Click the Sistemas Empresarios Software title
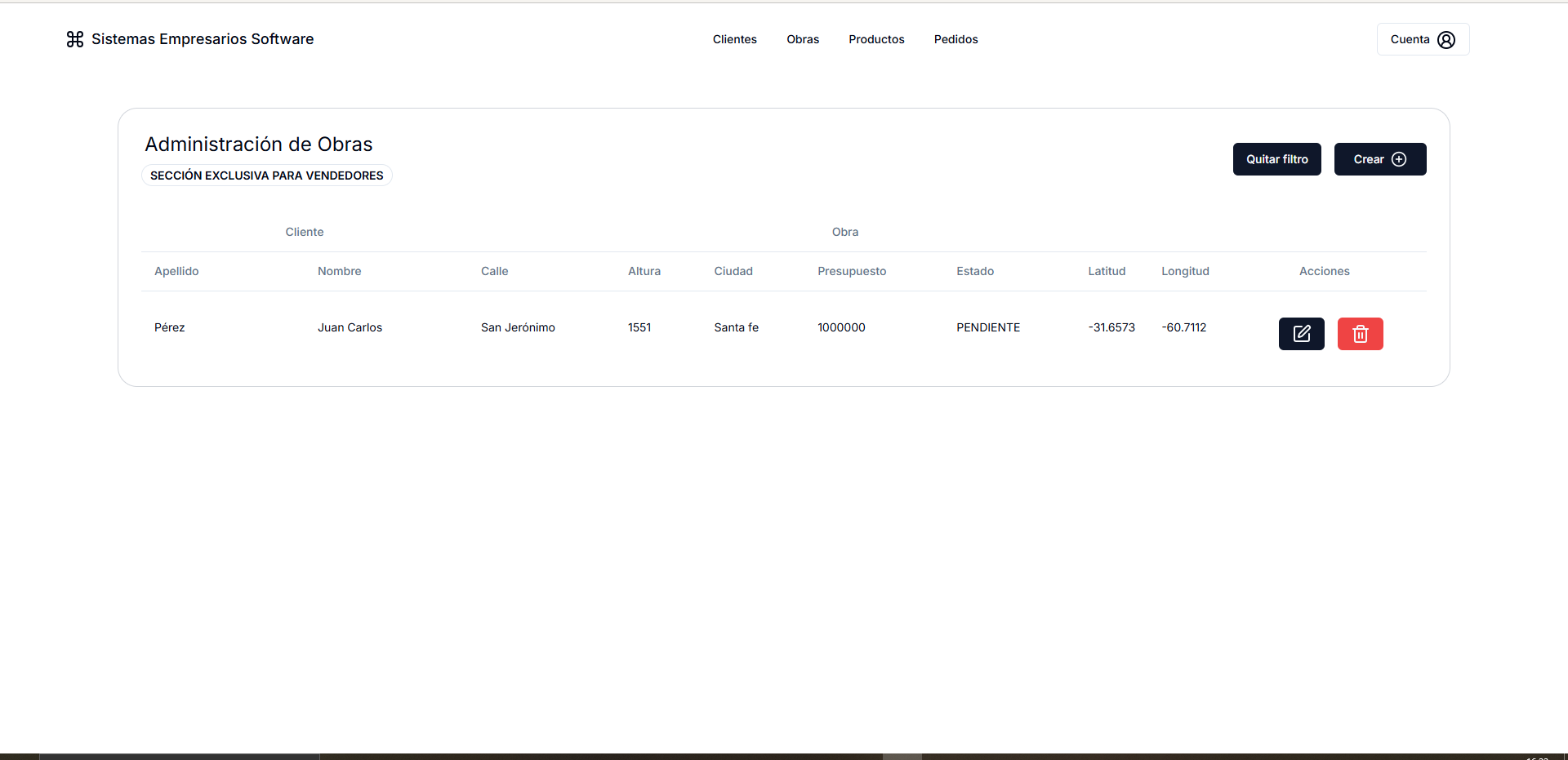The height and width of the screenshot is (760, 1568). (x=203, y=39)
